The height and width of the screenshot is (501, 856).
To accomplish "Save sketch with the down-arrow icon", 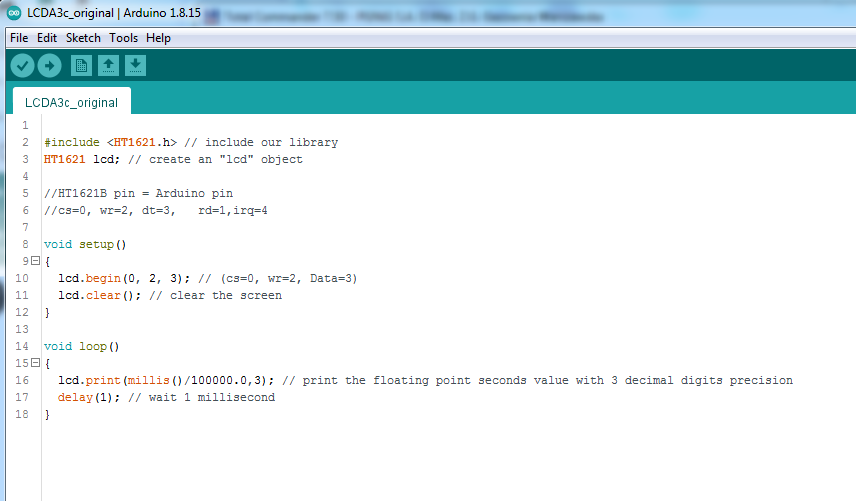I will click(x=135, y=66).
